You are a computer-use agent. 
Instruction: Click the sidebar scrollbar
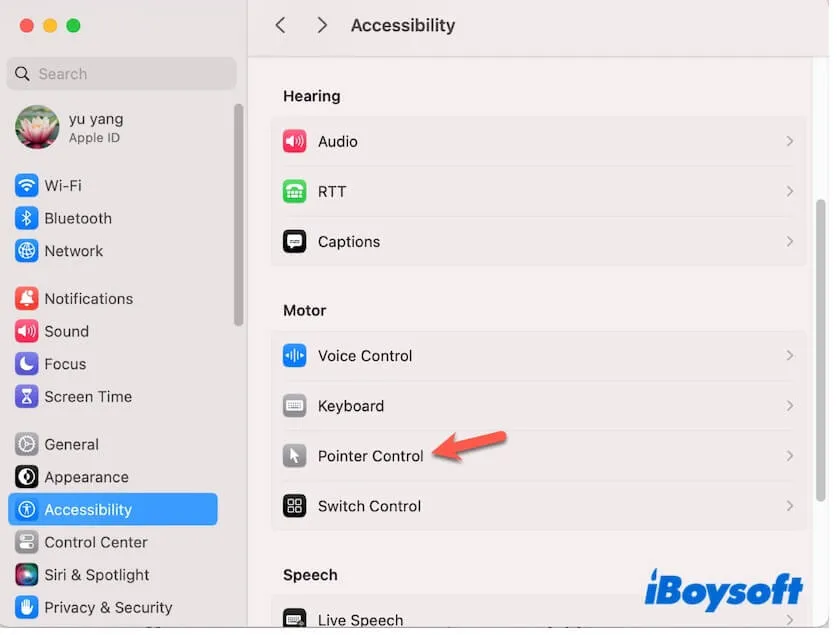pyautogui.click(x=238, y=215)
